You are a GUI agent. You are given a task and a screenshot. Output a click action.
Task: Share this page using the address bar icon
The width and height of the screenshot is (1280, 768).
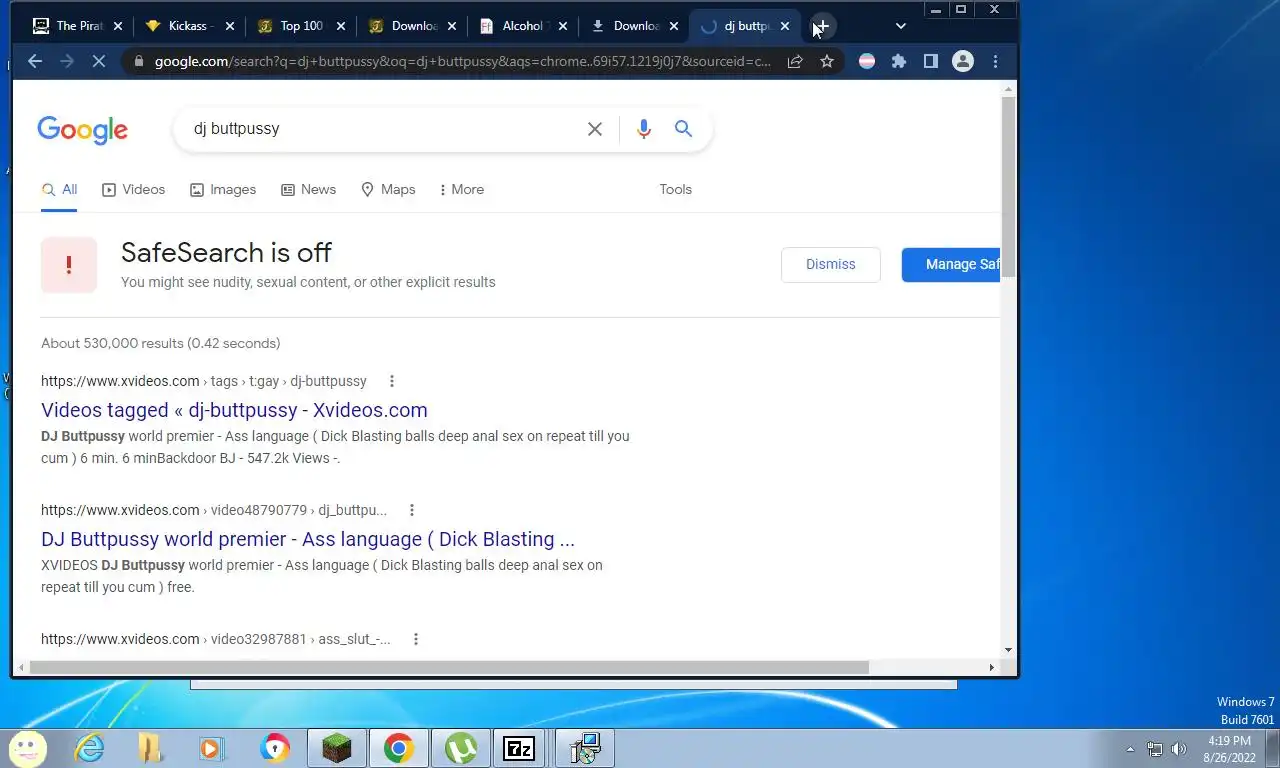(x=795, y=61)
